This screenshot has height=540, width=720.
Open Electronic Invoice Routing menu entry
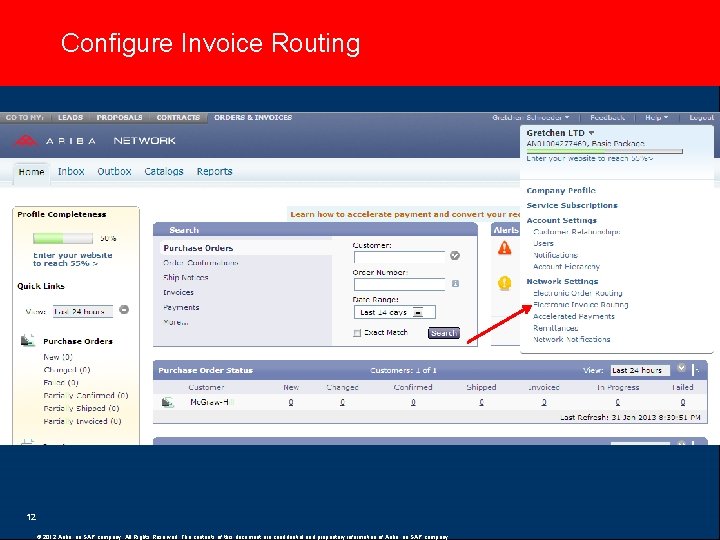pyautogui.click(x=580, y=304)
